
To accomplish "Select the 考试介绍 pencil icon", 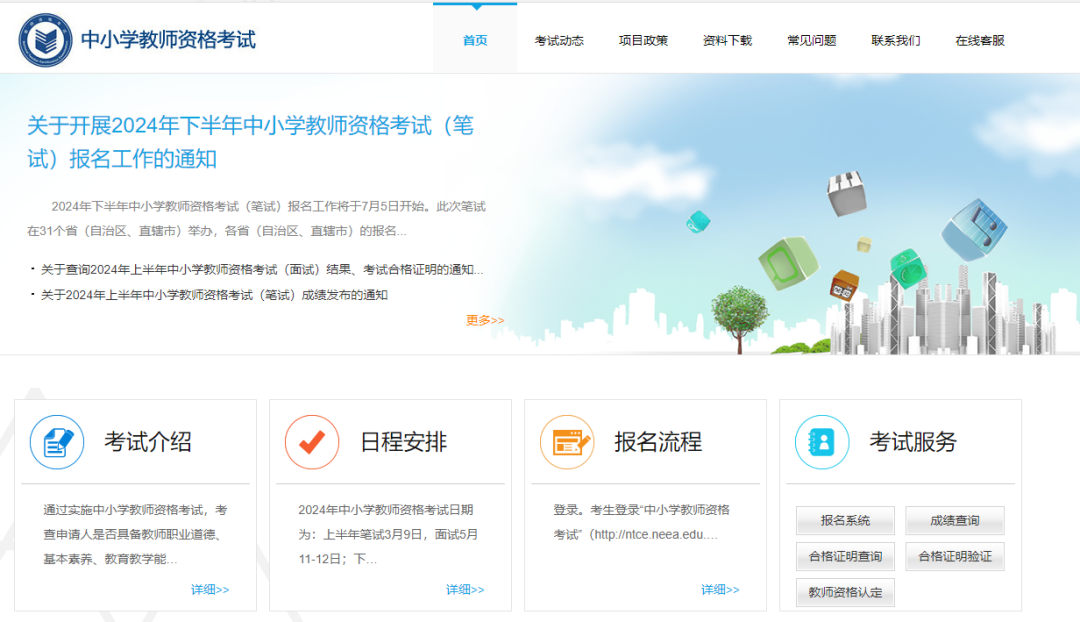I will [x=57, y=441].
